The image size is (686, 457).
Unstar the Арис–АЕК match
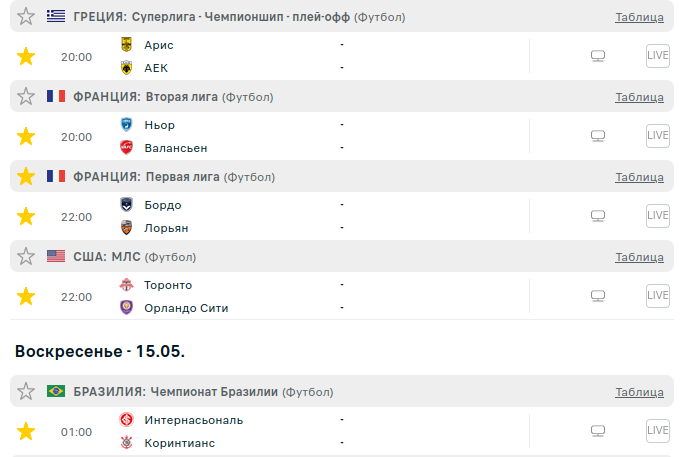[x=26, y=56]
